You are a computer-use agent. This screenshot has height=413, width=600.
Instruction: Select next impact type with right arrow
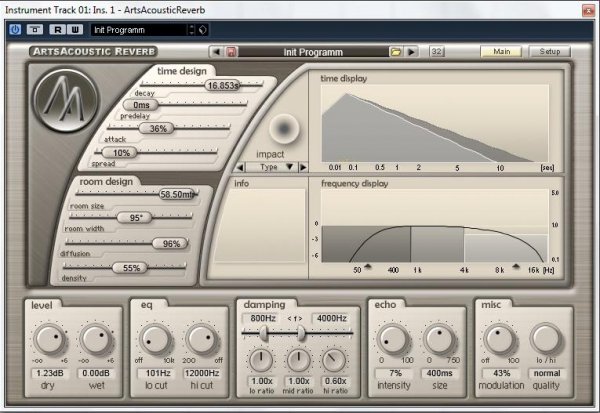coord(303,167)
